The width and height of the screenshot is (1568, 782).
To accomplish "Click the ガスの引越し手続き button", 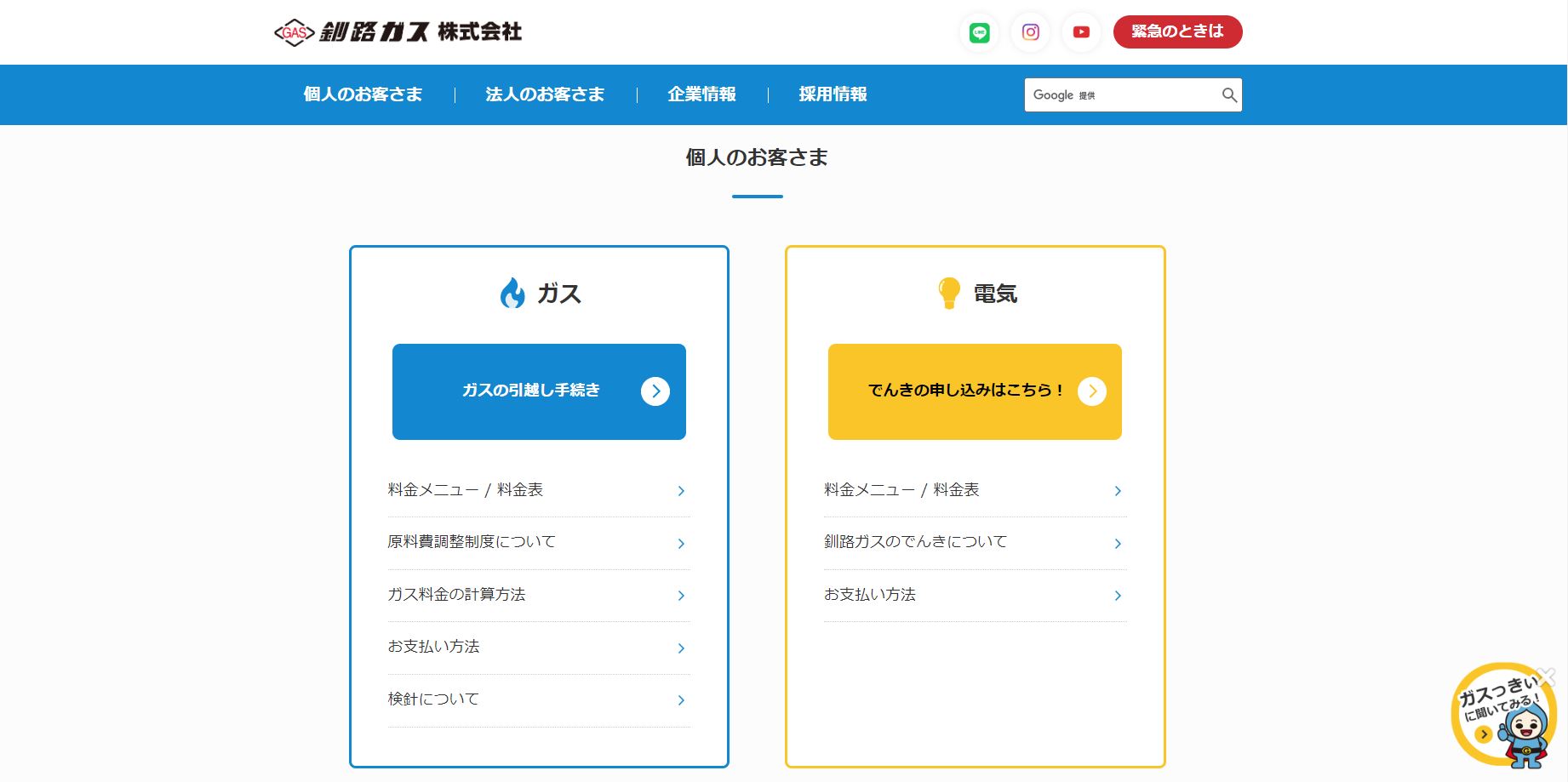I will click(539, 391).
